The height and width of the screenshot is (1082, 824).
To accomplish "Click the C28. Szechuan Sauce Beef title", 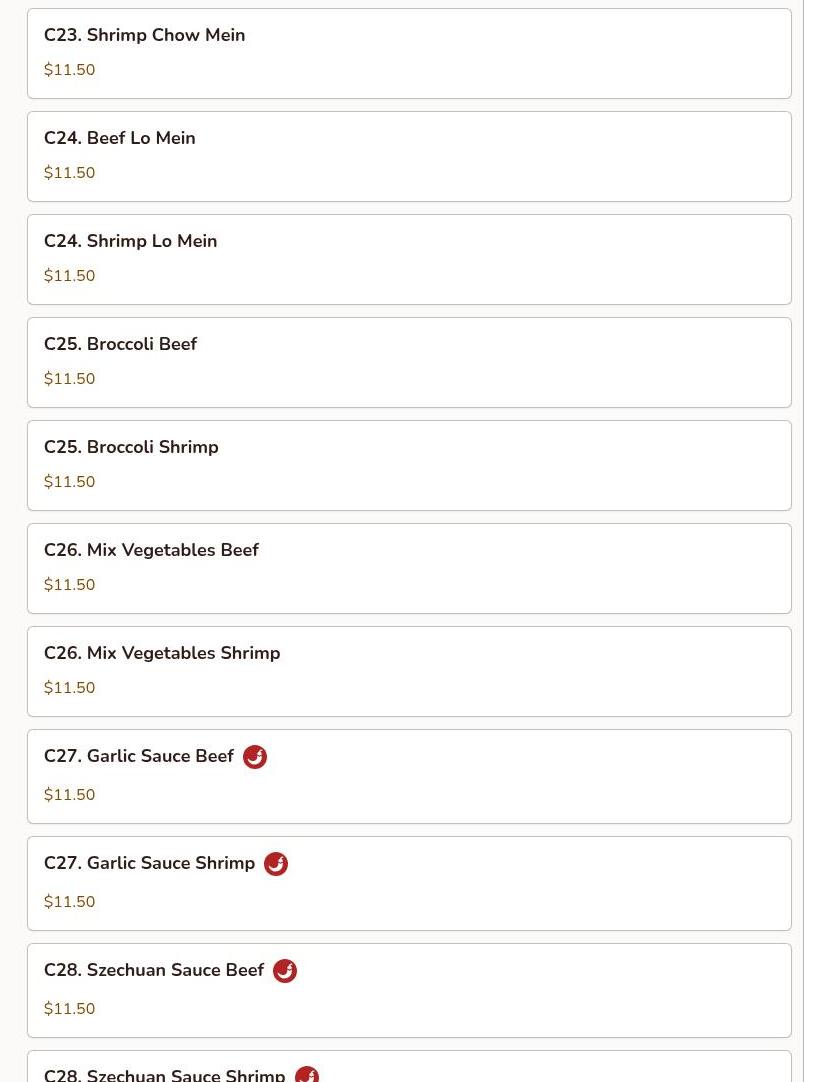I will pyautogui.click(x=154, y=970).
